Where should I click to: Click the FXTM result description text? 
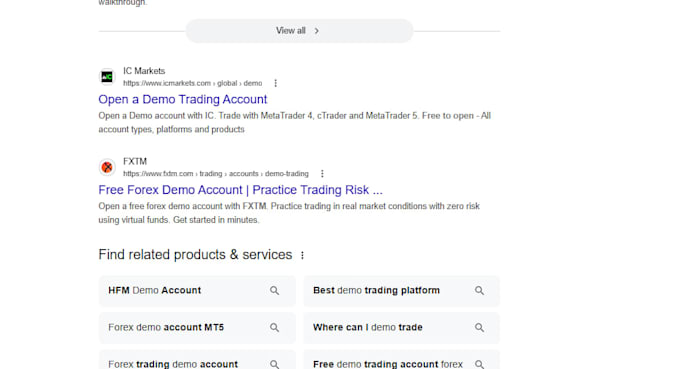coord(289,213)
